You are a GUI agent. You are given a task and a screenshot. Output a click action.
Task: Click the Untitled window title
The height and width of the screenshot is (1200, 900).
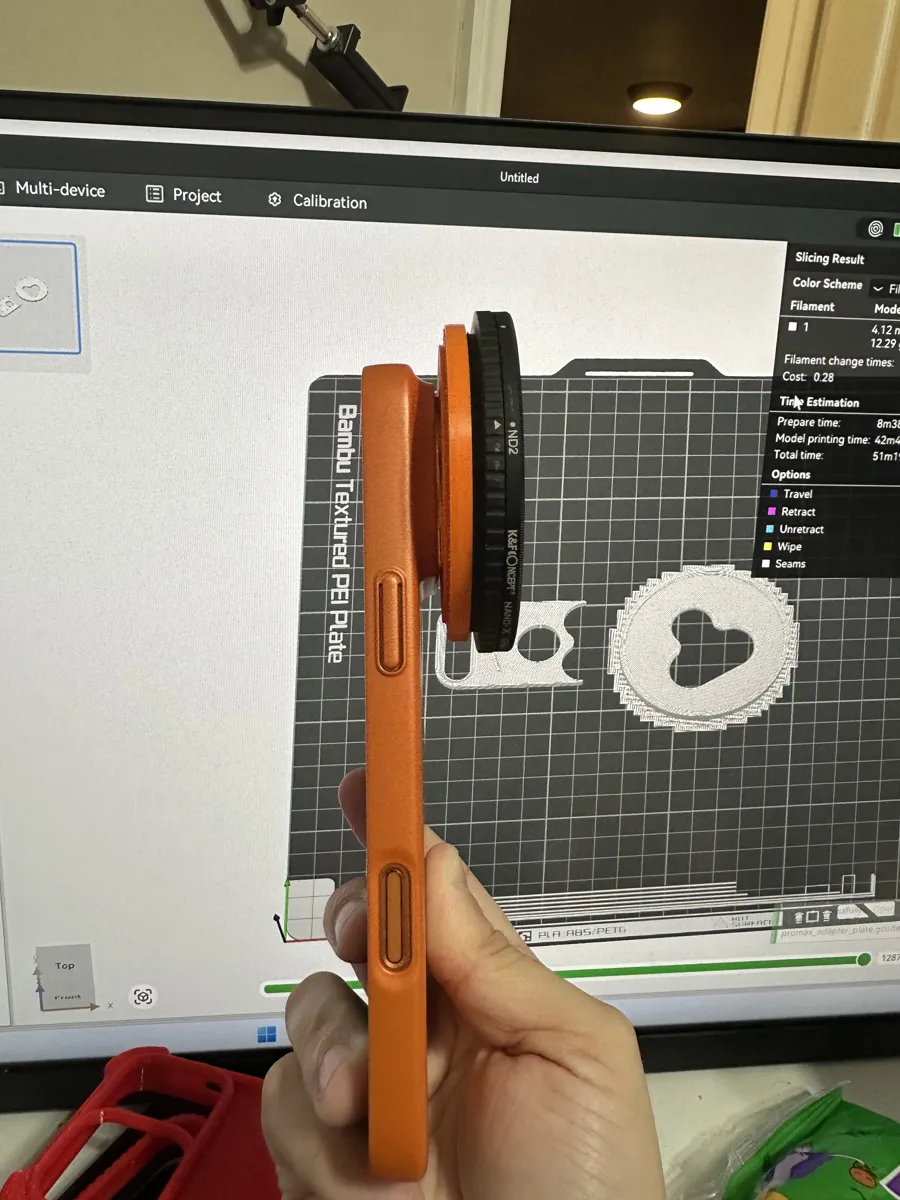(x=519, y=177)
